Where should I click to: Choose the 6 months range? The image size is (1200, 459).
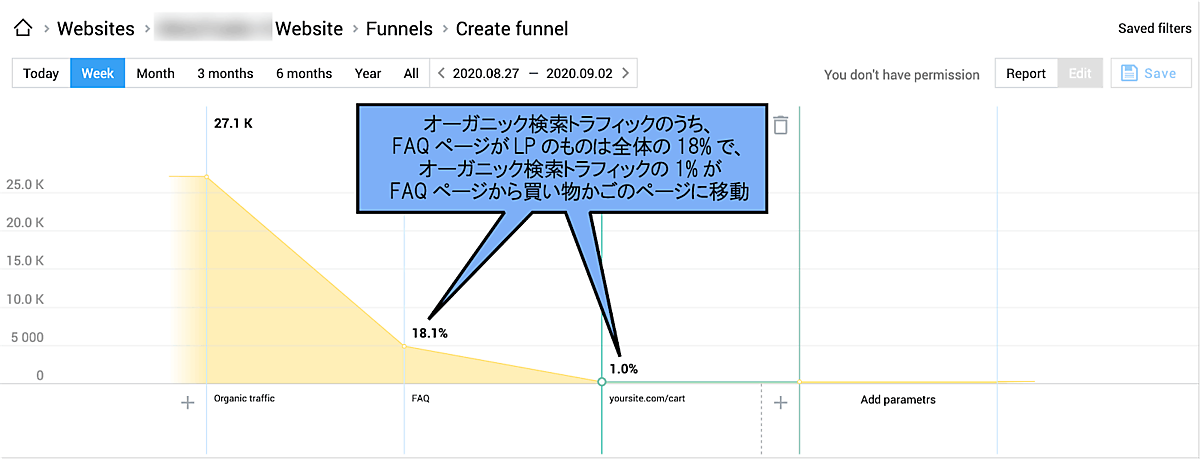click(x=304, y=73)
